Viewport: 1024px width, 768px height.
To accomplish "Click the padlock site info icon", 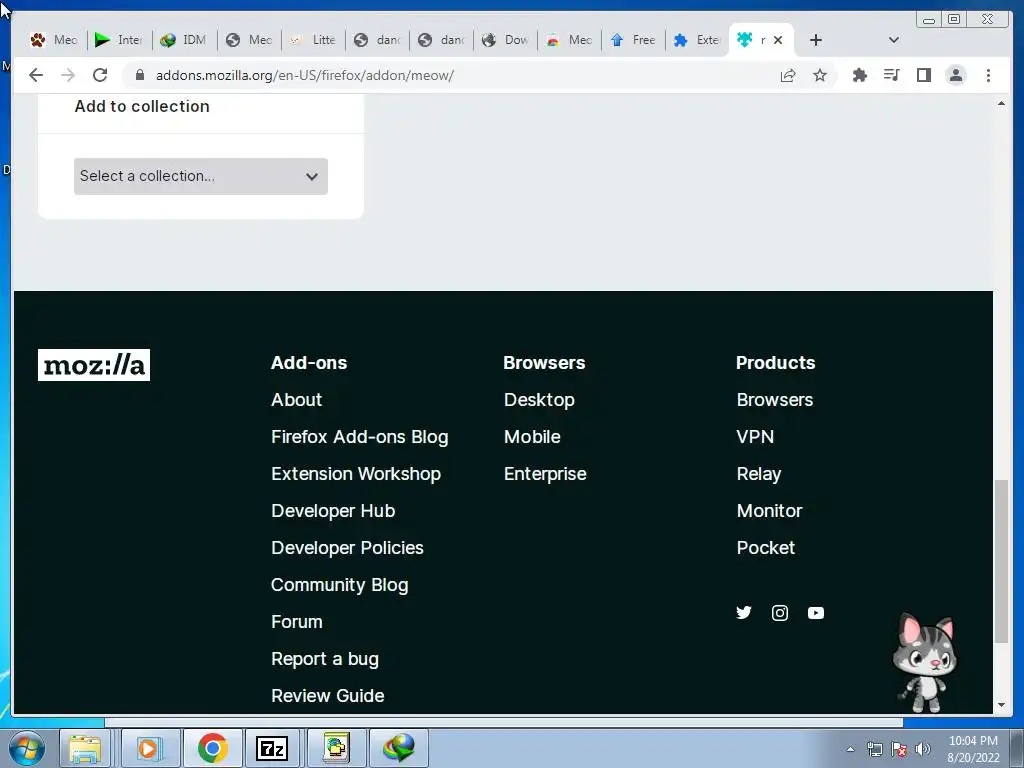I will 139,75.
